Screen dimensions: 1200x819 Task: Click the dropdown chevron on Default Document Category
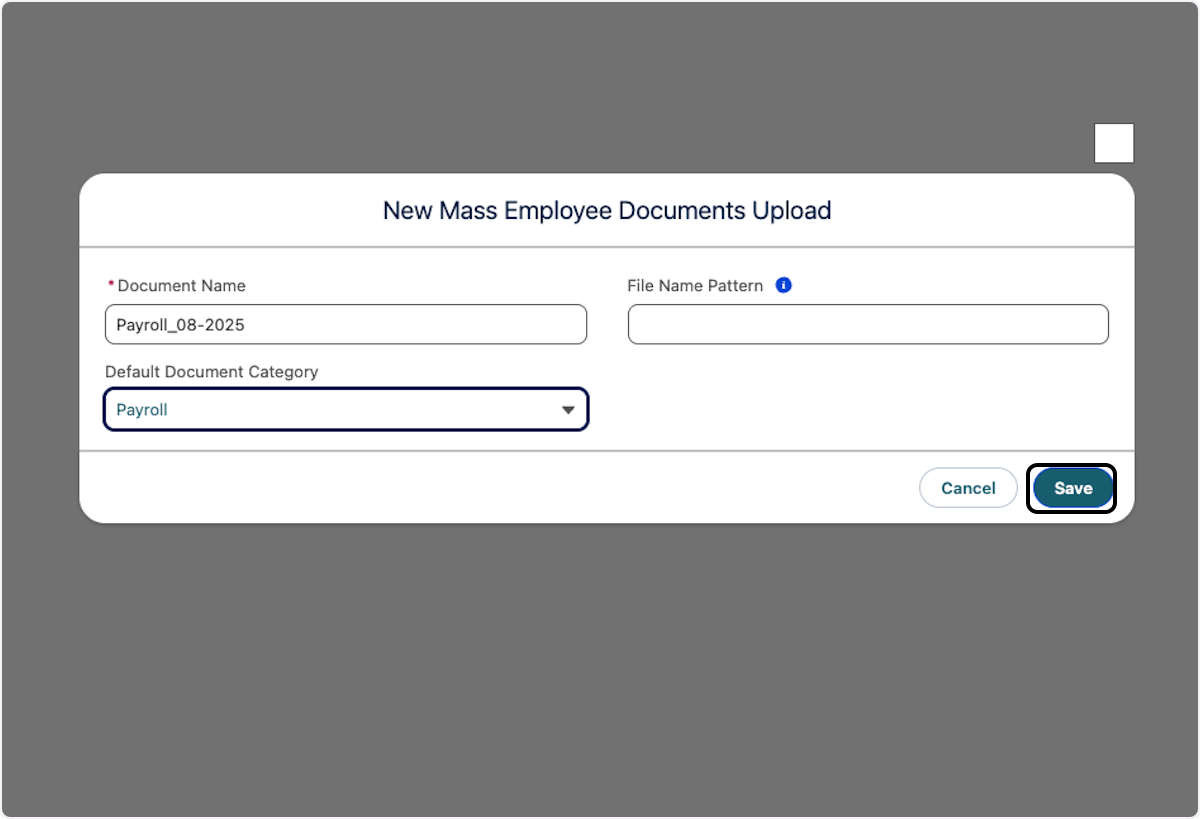pyautogui.click(x=568, y=409)
